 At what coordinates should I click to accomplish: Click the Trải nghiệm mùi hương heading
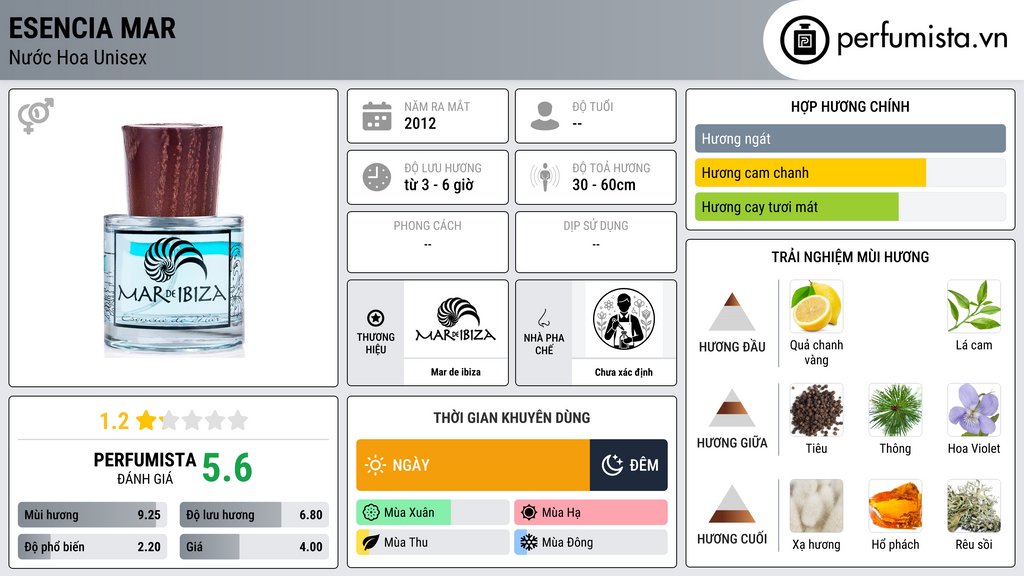pyautogui.click(x=850, y=257)
